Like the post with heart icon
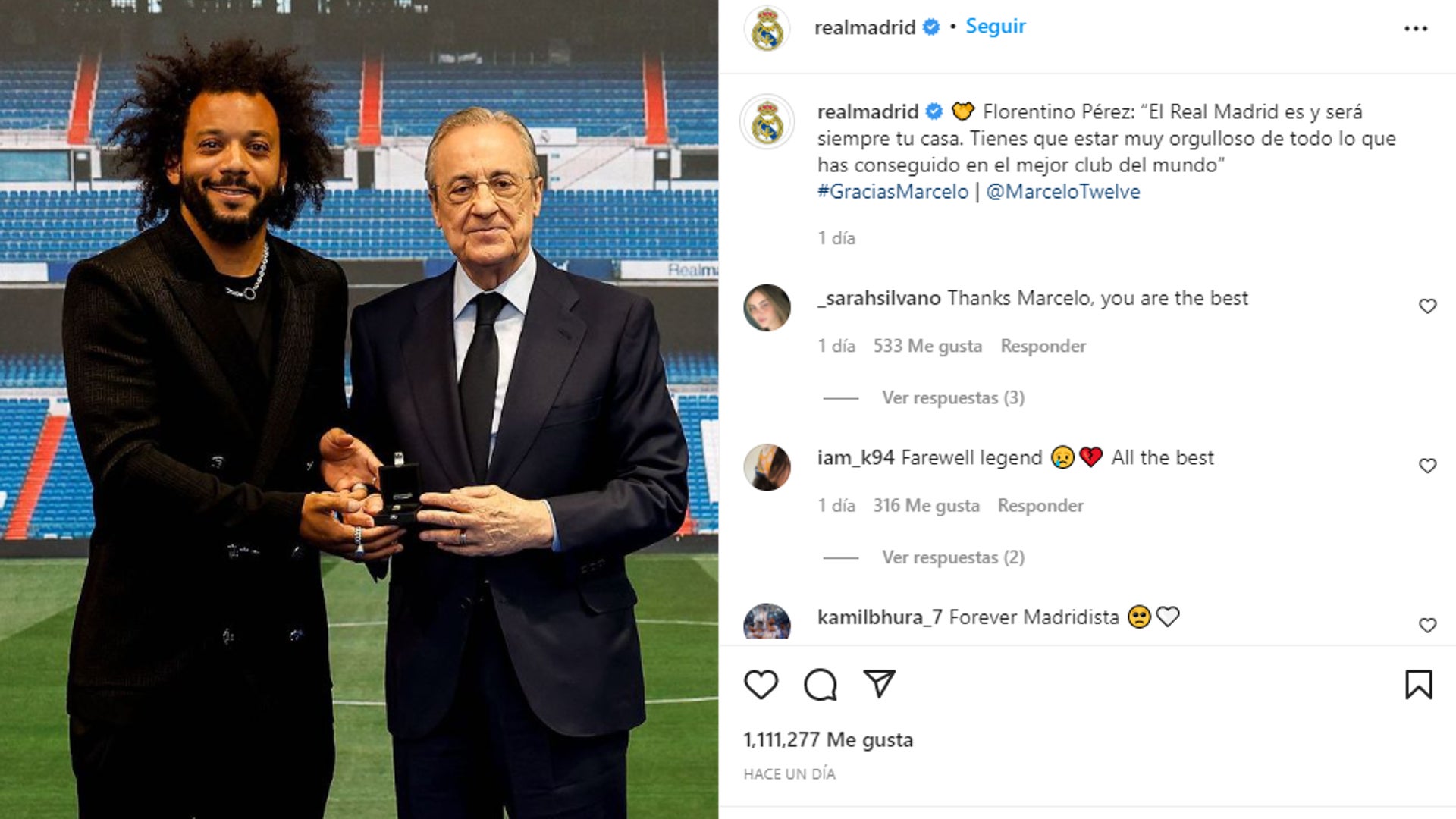This screenshot has height=819, width=1456. (761, 685)
